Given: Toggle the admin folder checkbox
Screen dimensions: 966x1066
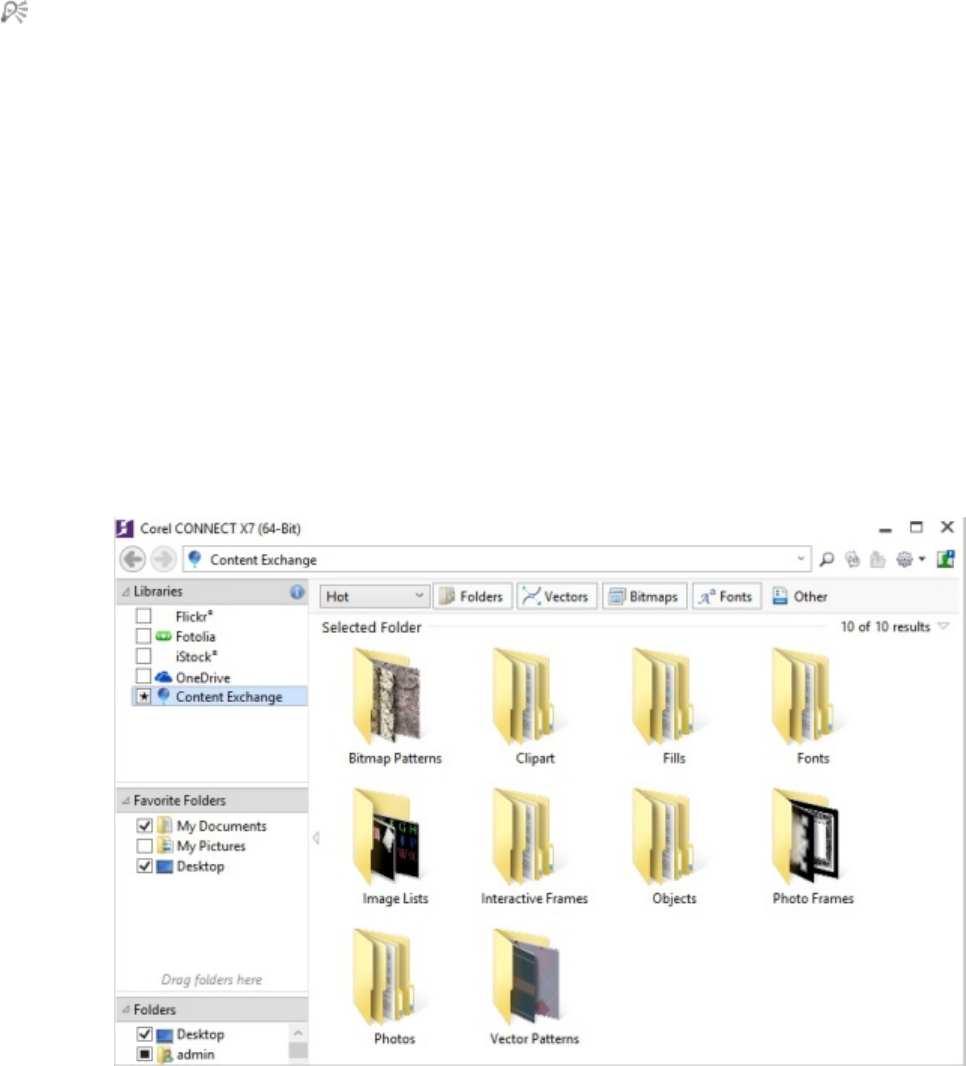Looking at the screenshot, I should pyautogui.click(x=144, y=1054).
